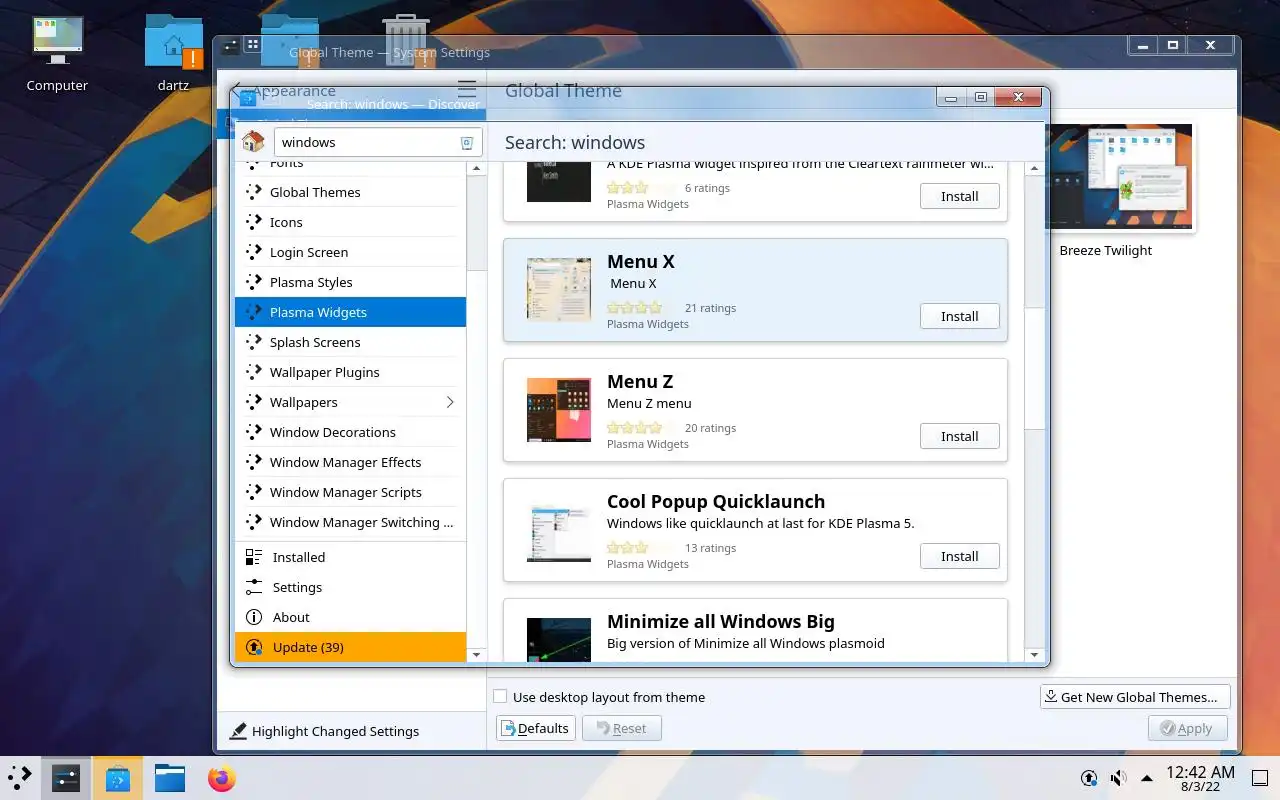
Task: Open the Dolphin file manager from taskbar
Action: tap(170, 777)
